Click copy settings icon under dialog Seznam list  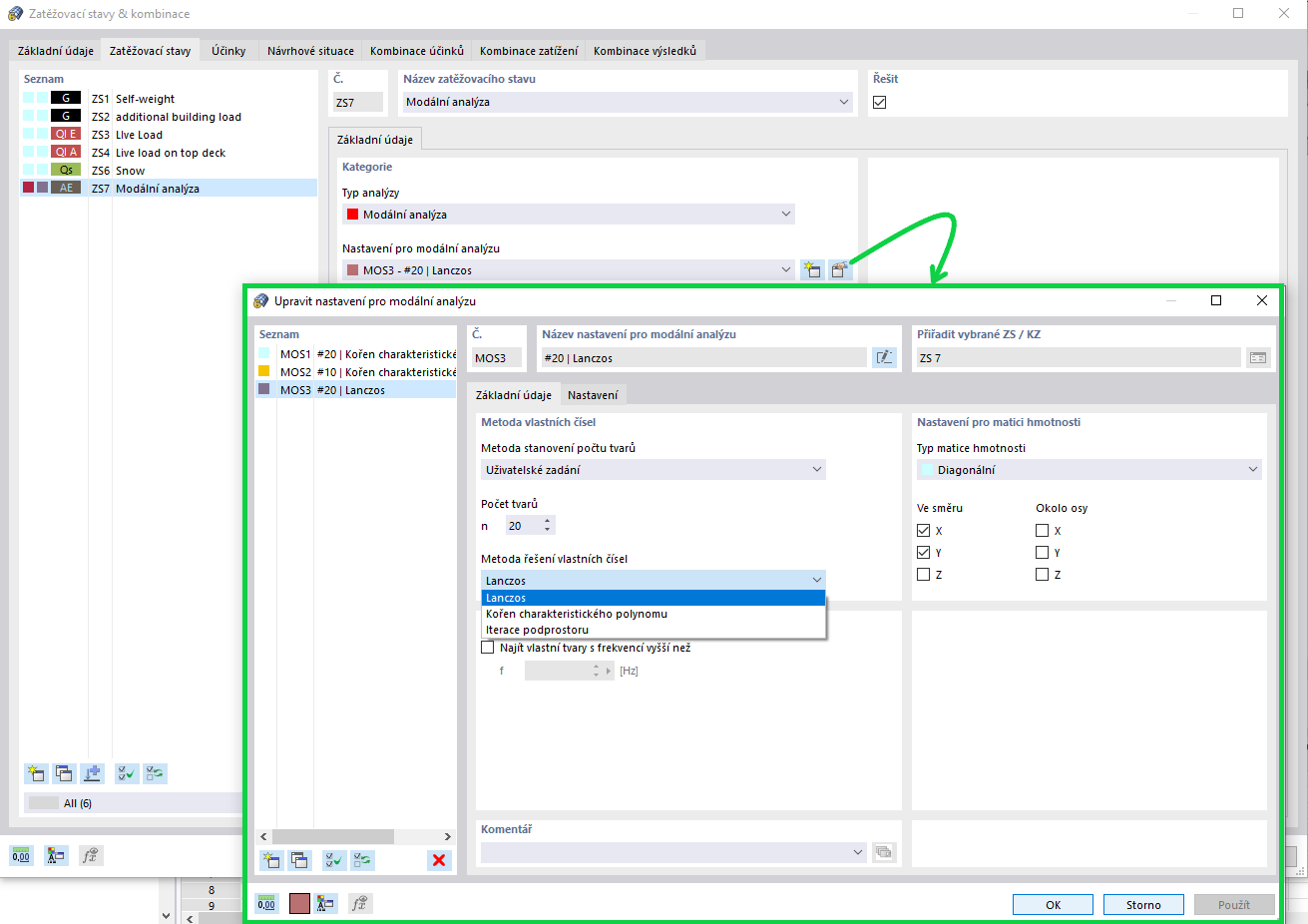coord(298,860)
